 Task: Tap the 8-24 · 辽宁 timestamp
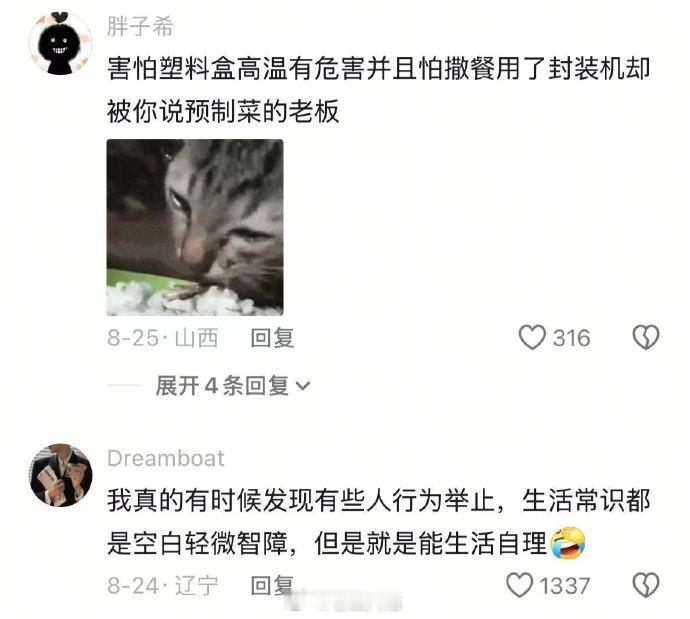tap(163, 586)
